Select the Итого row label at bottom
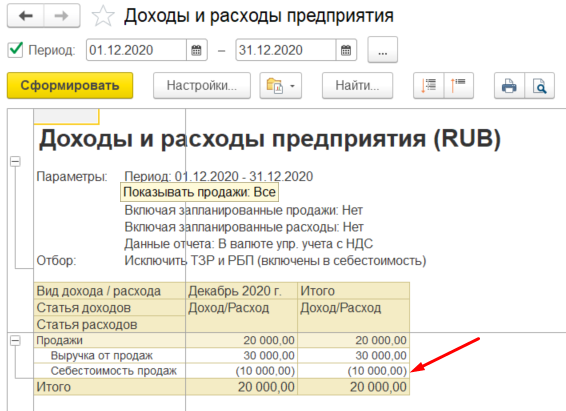 pos(53,387)
